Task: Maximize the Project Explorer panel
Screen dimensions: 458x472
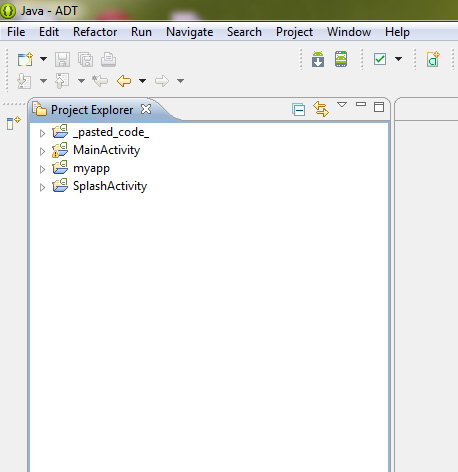Action: click(379, 107)
